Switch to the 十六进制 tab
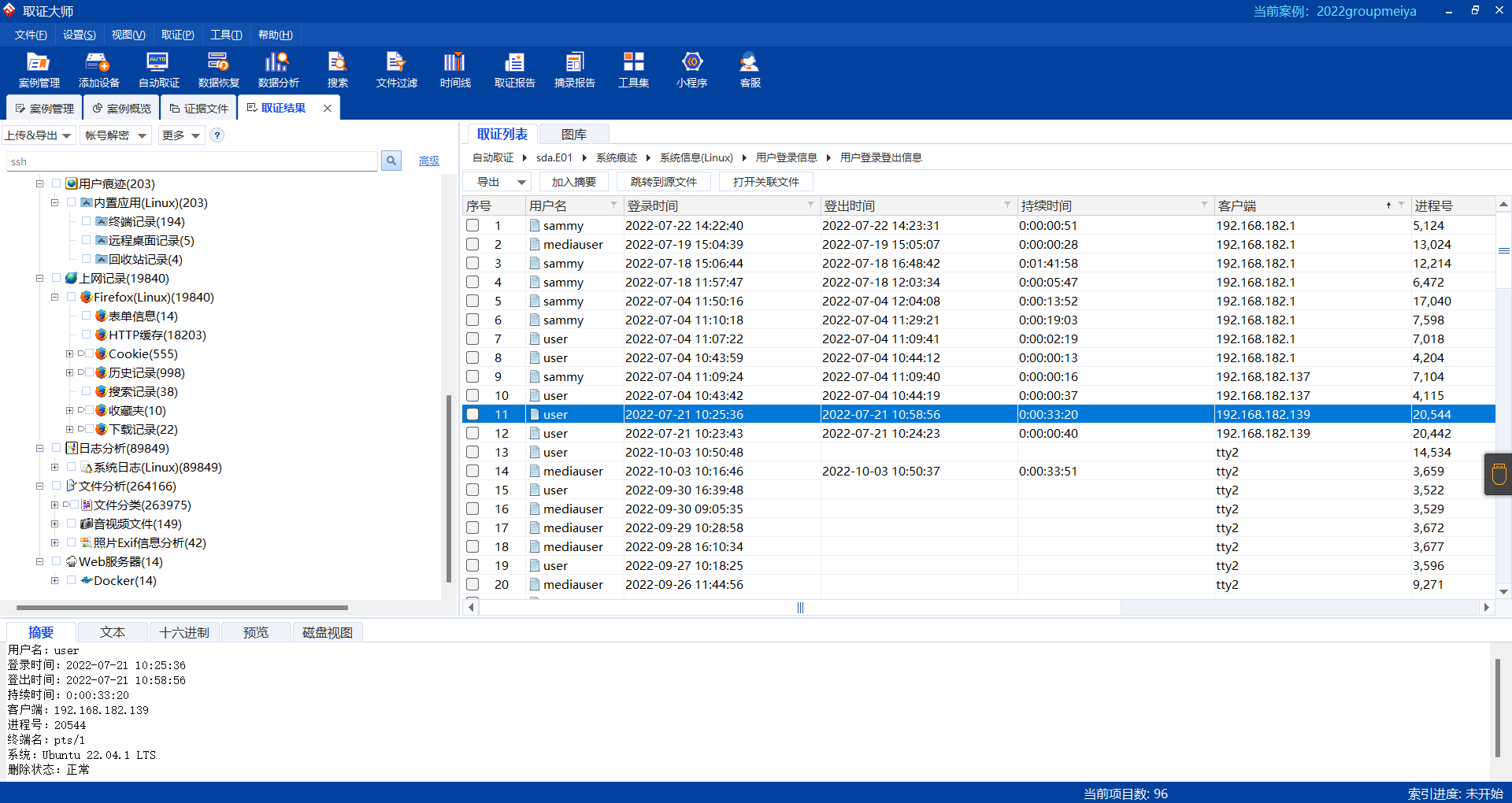Viewport: 1512px width, 803px height. click(184, 632)
